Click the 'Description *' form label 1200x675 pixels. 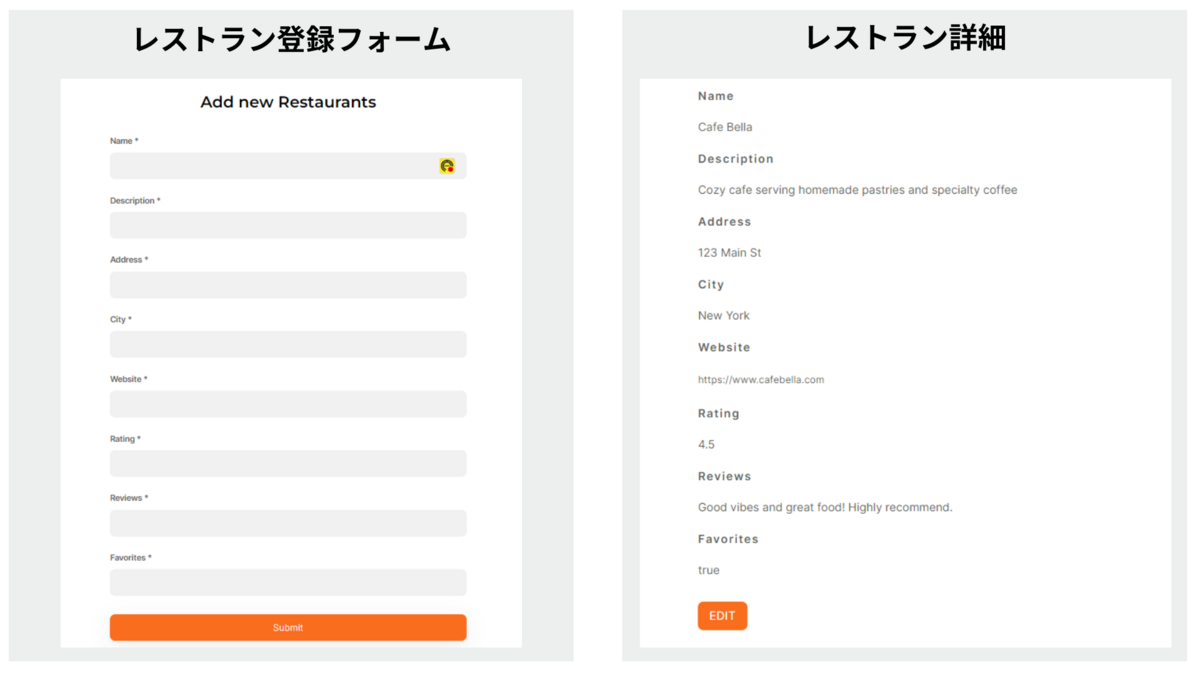pos(135,201)
